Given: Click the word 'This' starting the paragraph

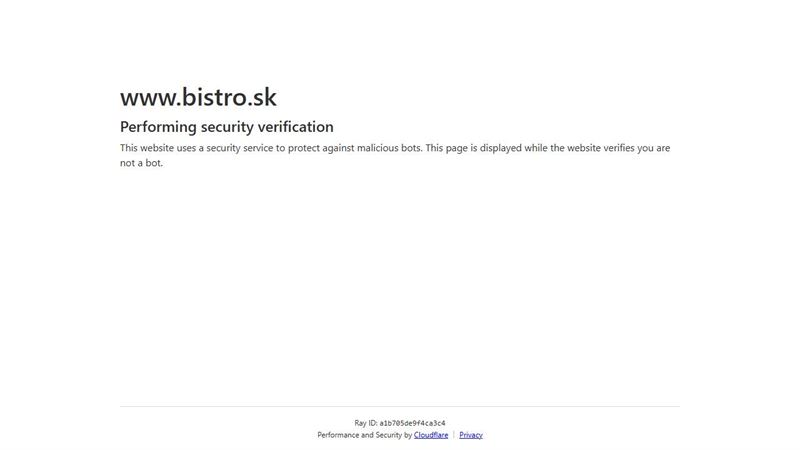Looking at the screenshot, I should [129, 148].
